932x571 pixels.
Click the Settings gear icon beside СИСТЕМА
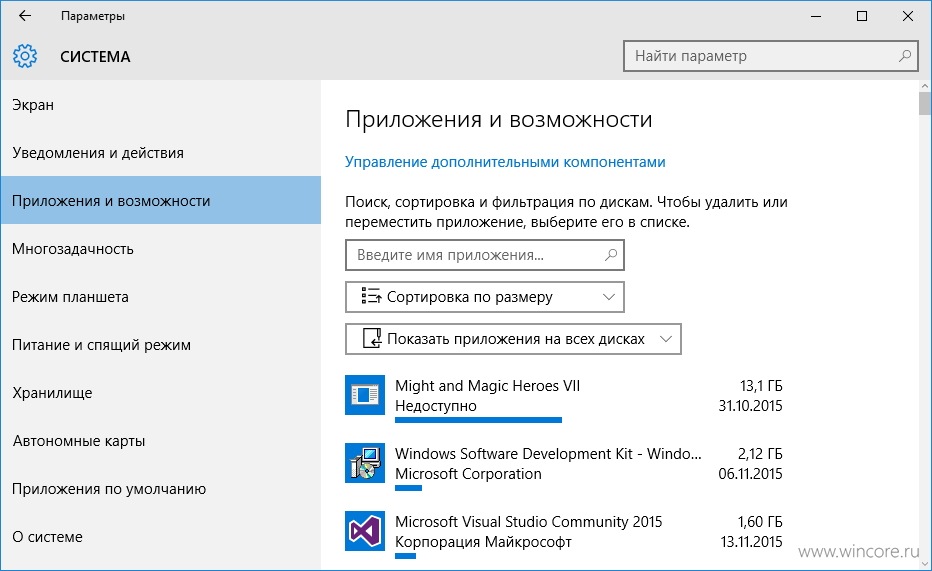click(25, 56)
